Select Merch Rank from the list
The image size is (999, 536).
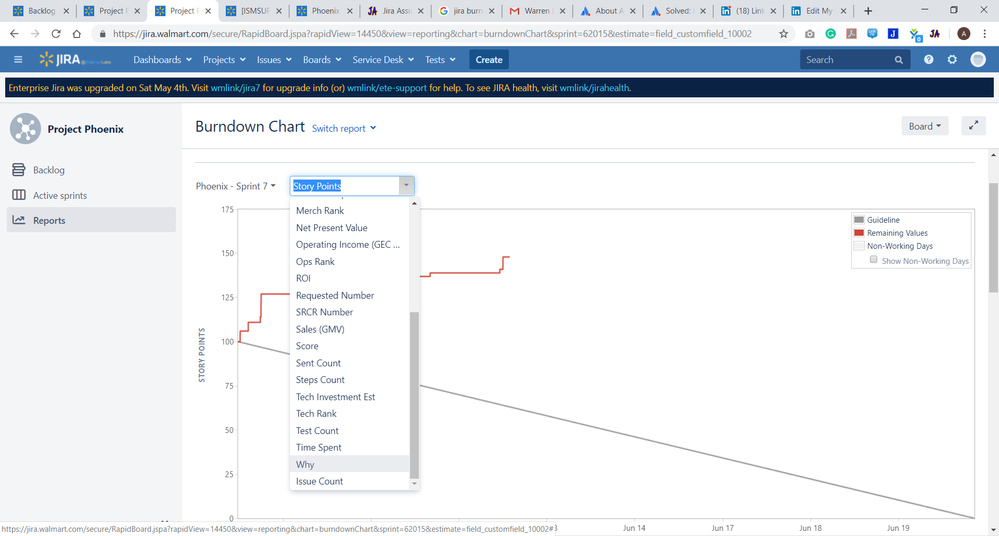pyautogui.click(x=349, y=210)
